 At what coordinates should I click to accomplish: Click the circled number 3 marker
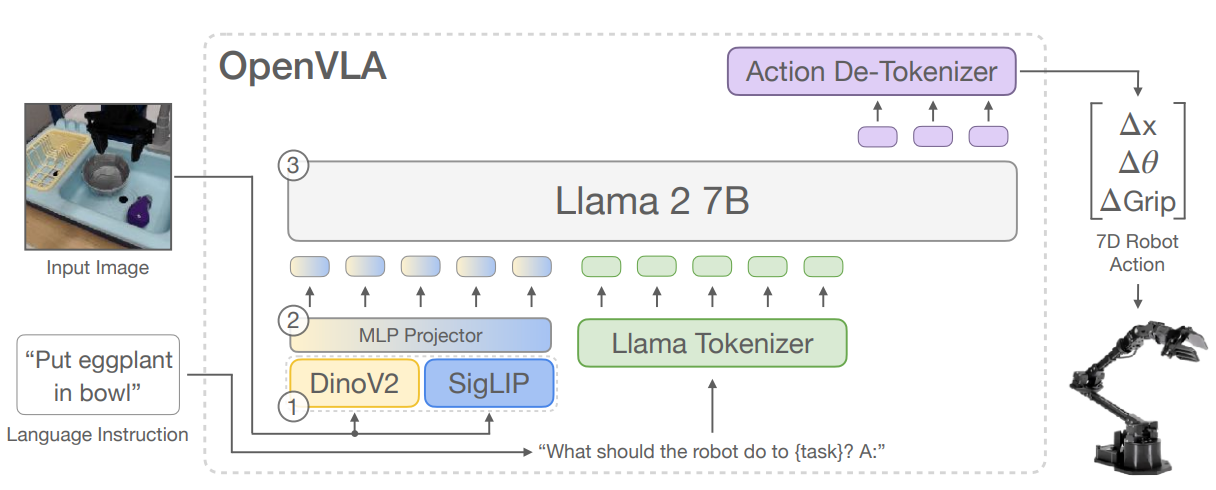pos(292,167)
